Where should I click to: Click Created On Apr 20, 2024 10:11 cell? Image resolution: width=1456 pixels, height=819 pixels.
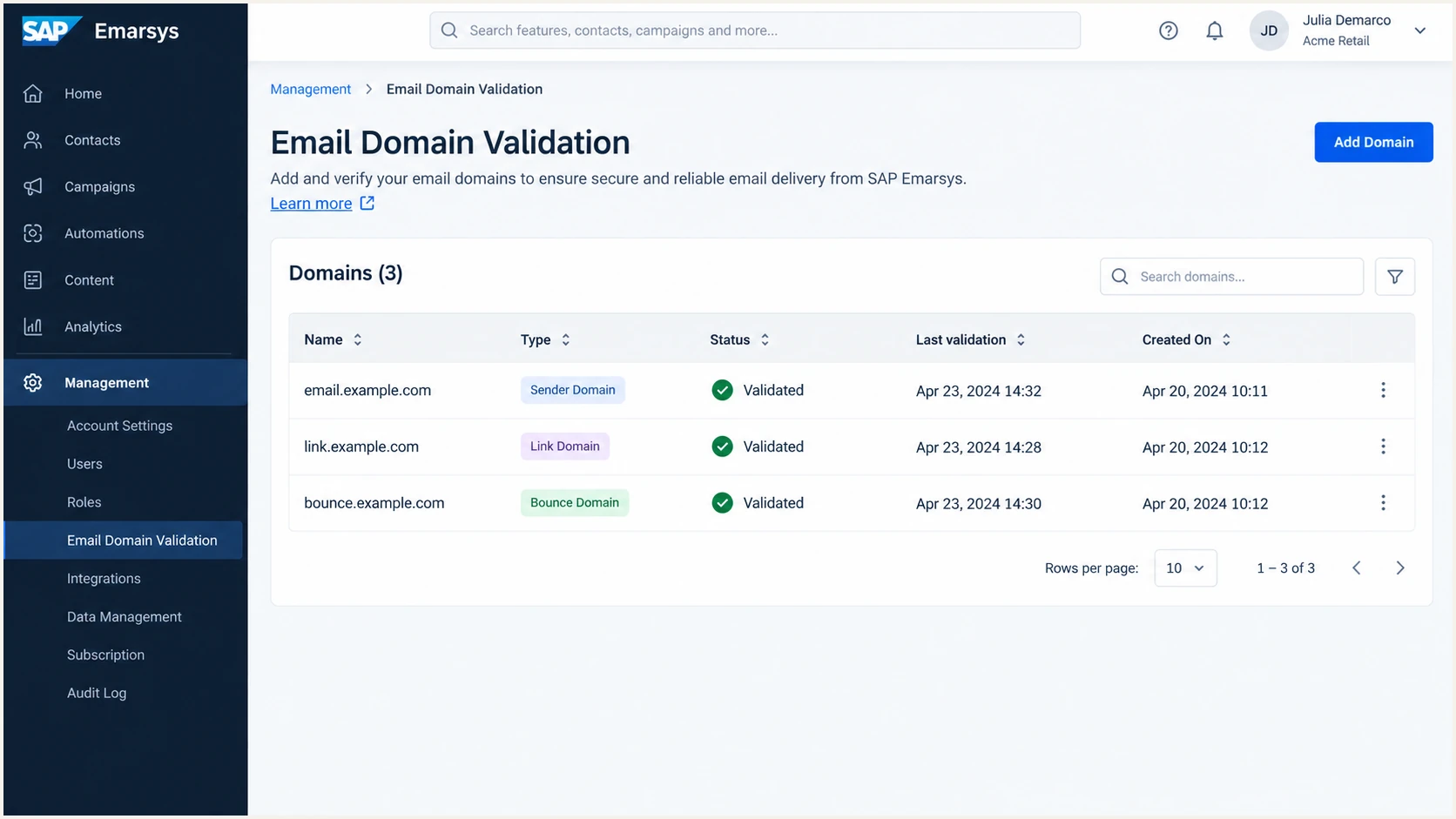[1205, 391]
